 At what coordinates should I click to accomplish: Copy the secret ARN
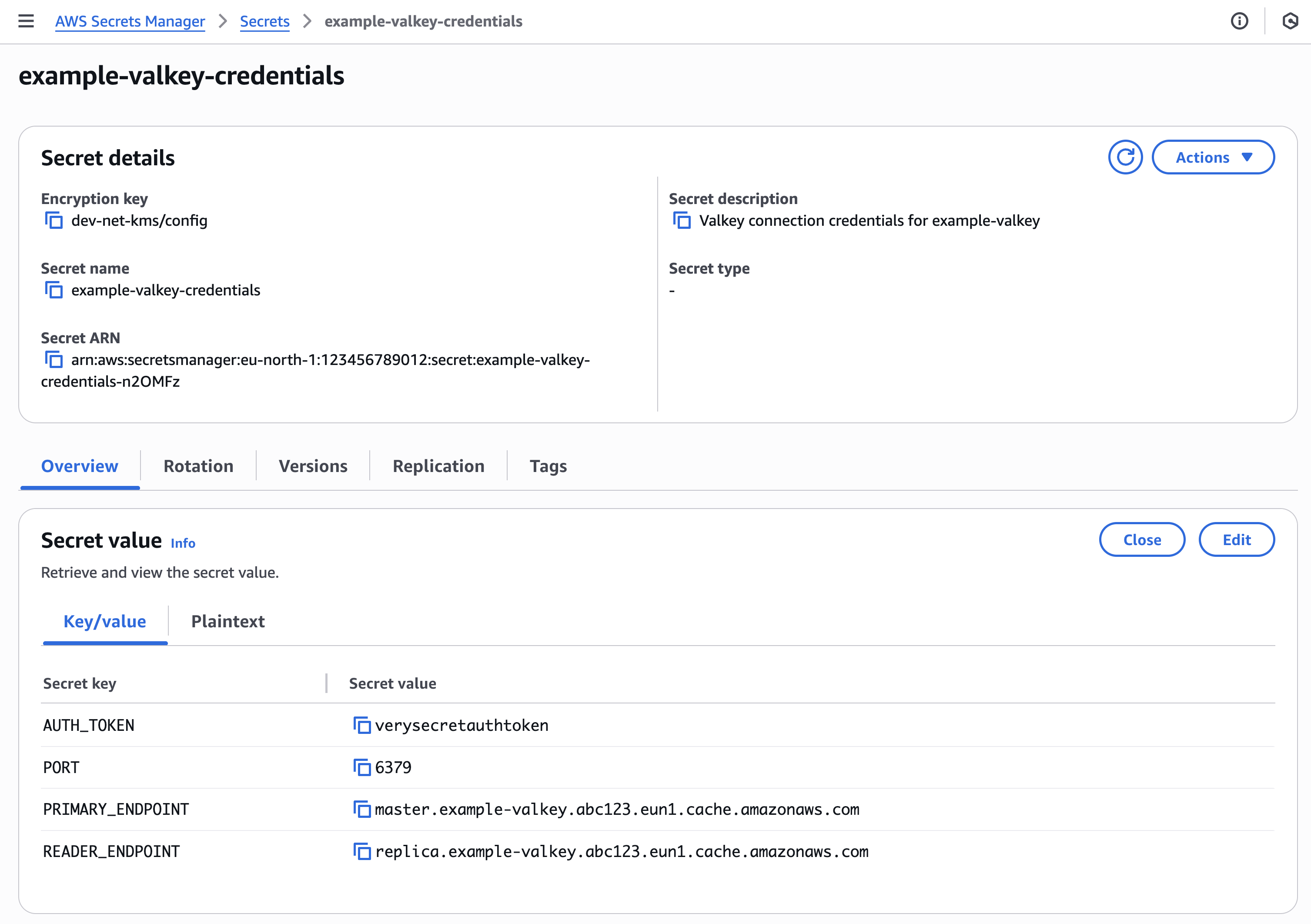[54, 360]
